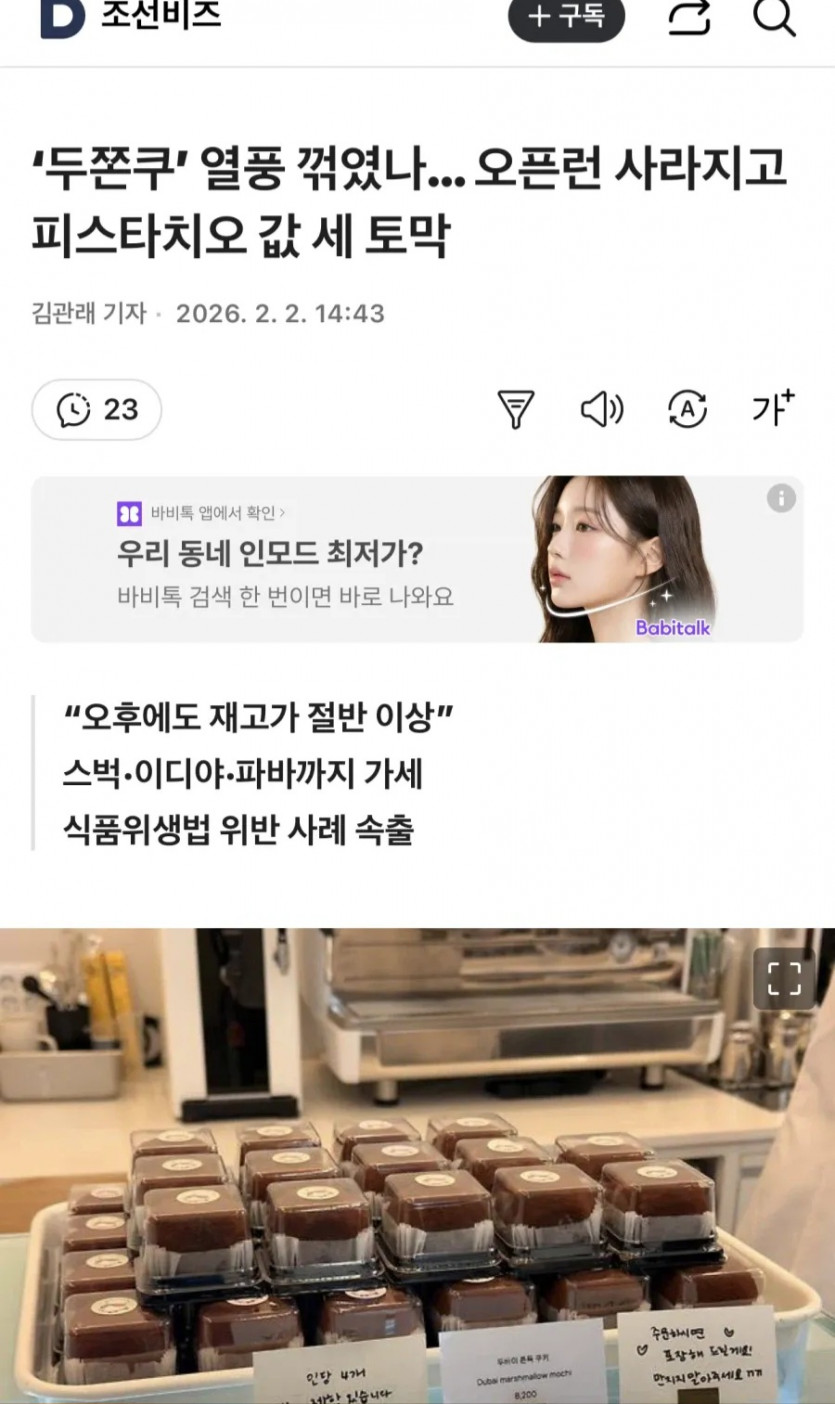
Task: Open the share icon in header
Action: pos(688,17)
